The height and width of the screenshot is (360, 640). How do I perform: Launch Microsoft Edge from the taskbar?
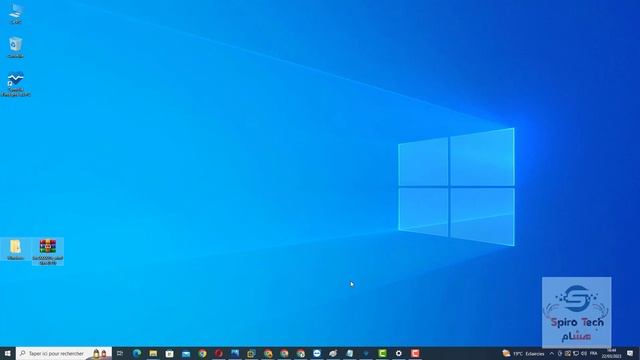click(137, 353)
